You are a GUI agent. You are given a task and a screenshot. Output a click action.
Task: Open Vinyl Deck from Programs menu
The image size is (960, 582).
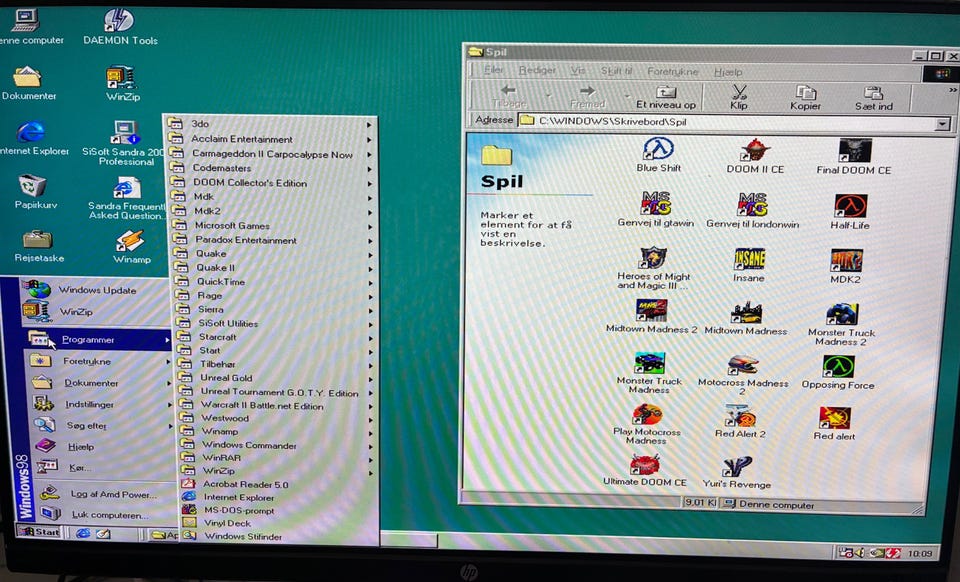pos(279,523)
